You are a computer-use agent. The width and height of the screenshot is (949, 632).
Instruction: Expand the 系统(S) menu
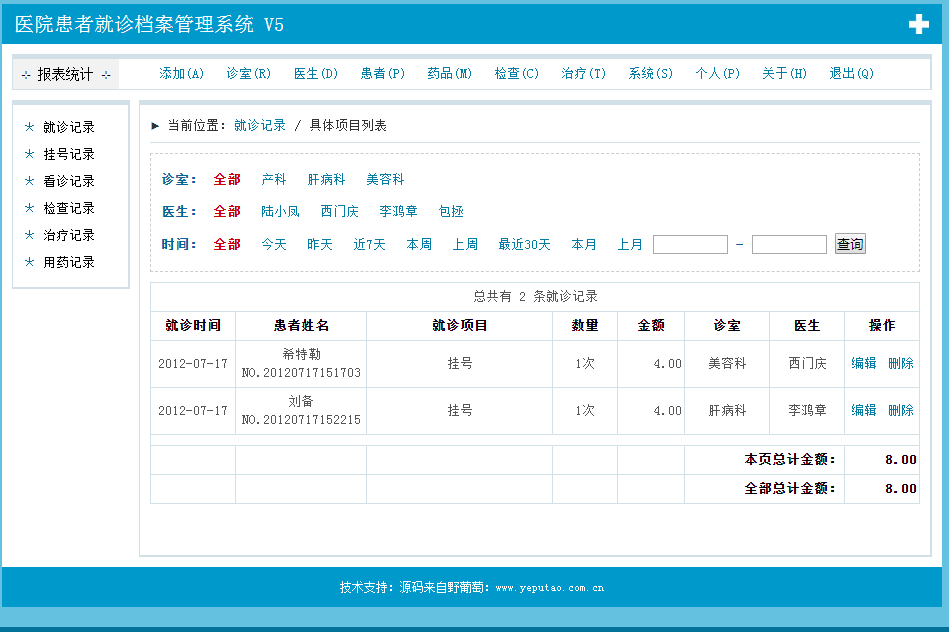coord(650,74)
